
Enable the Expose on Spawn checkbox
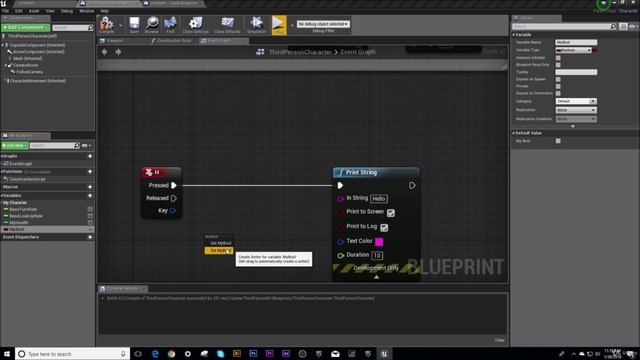coord(558,79)
